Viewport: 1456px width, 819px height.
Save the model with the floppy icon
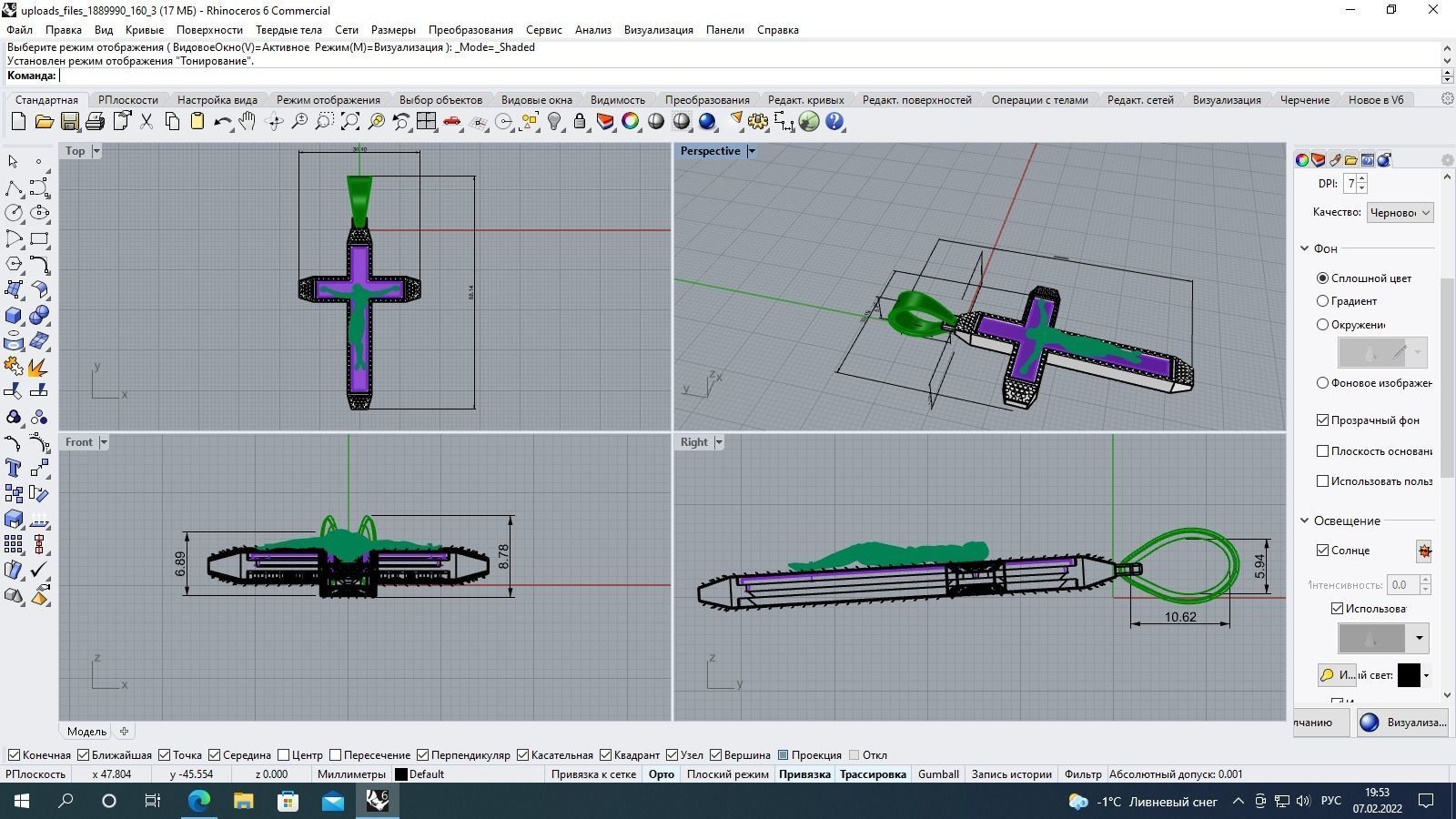pyautogui.click(x=69, y=121)
